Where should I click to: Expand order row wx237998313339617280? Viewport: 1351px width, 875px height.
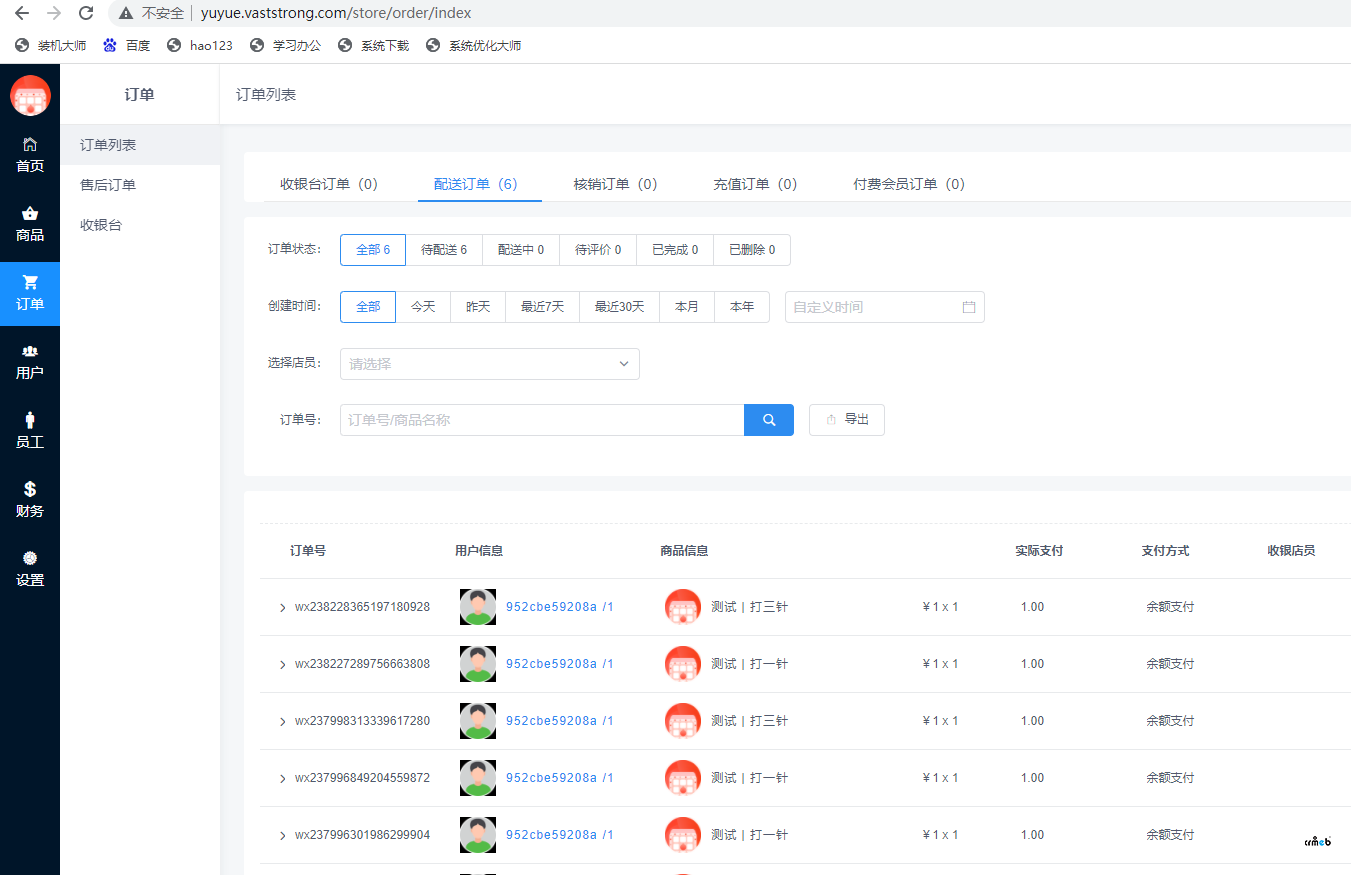(x=283, y=722)
